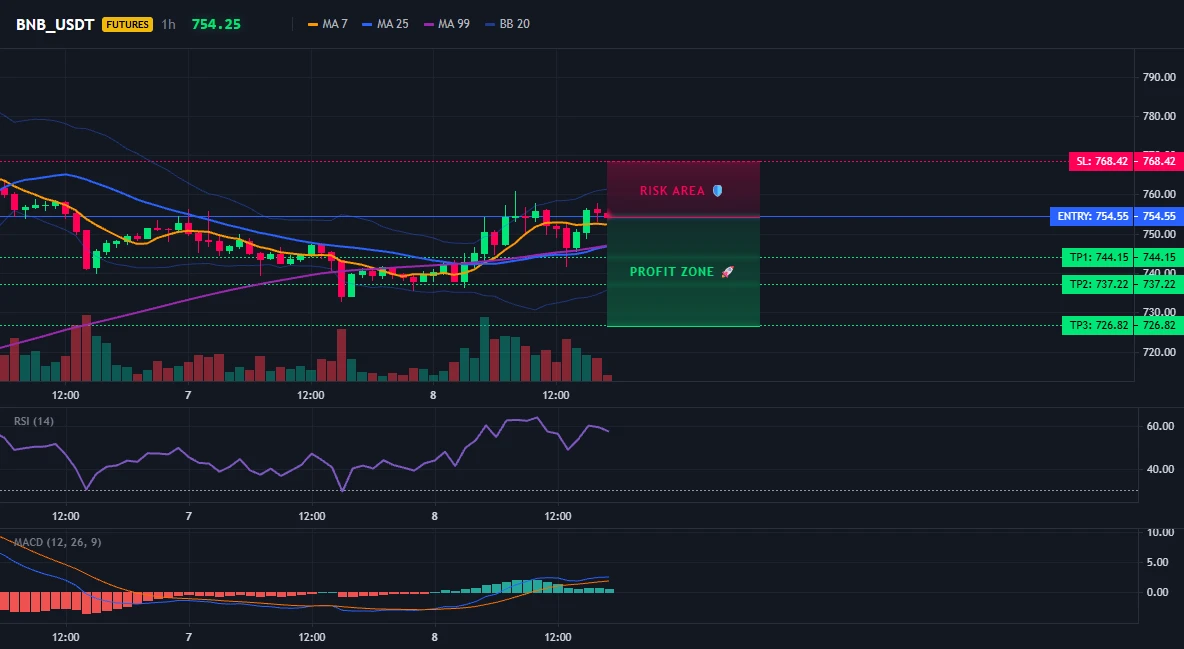Click the day 8 label on MACD time axis

coord(434,637)
